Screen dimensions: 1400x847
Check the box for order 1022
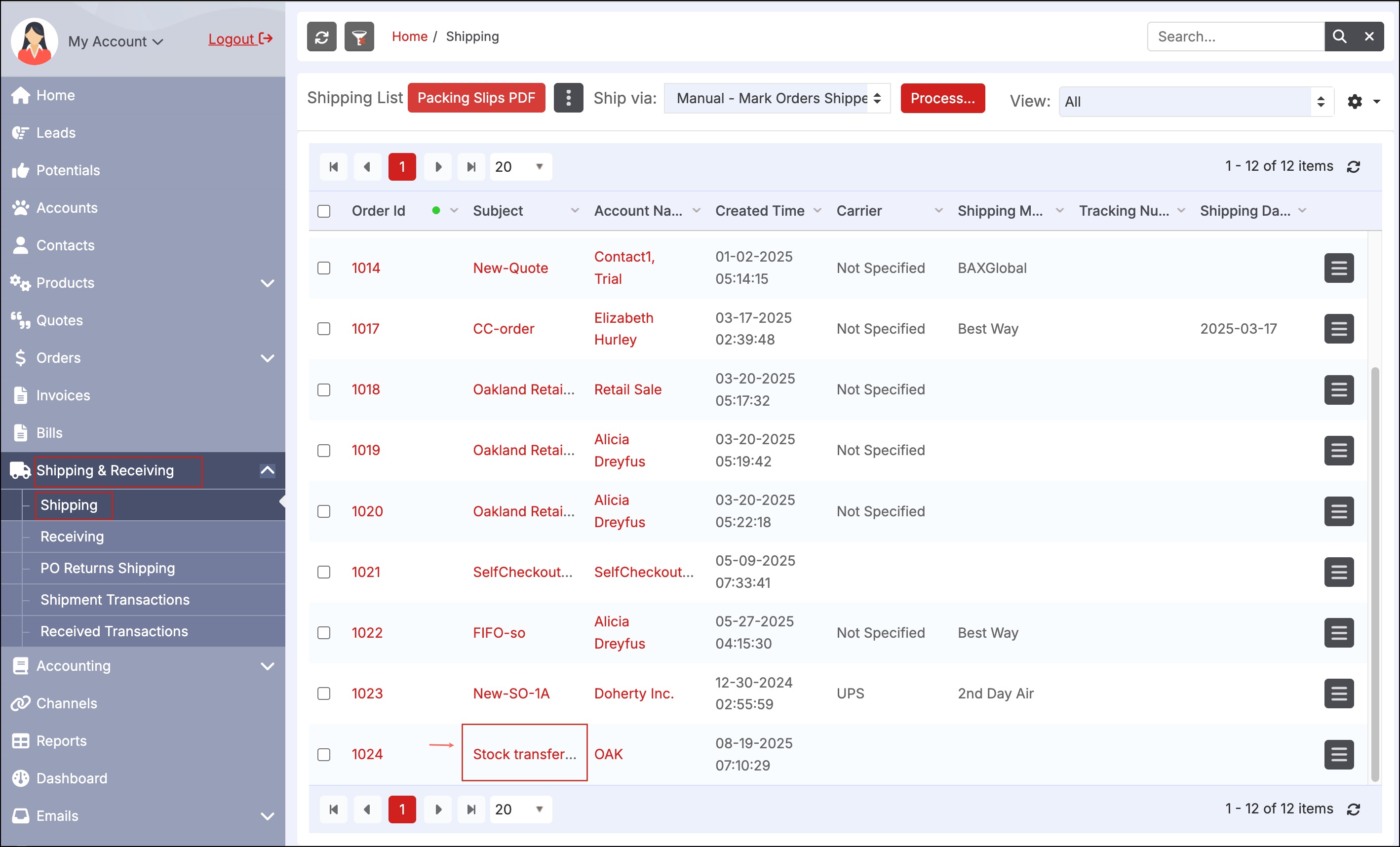pyautogui.click(x=324, y=633)
